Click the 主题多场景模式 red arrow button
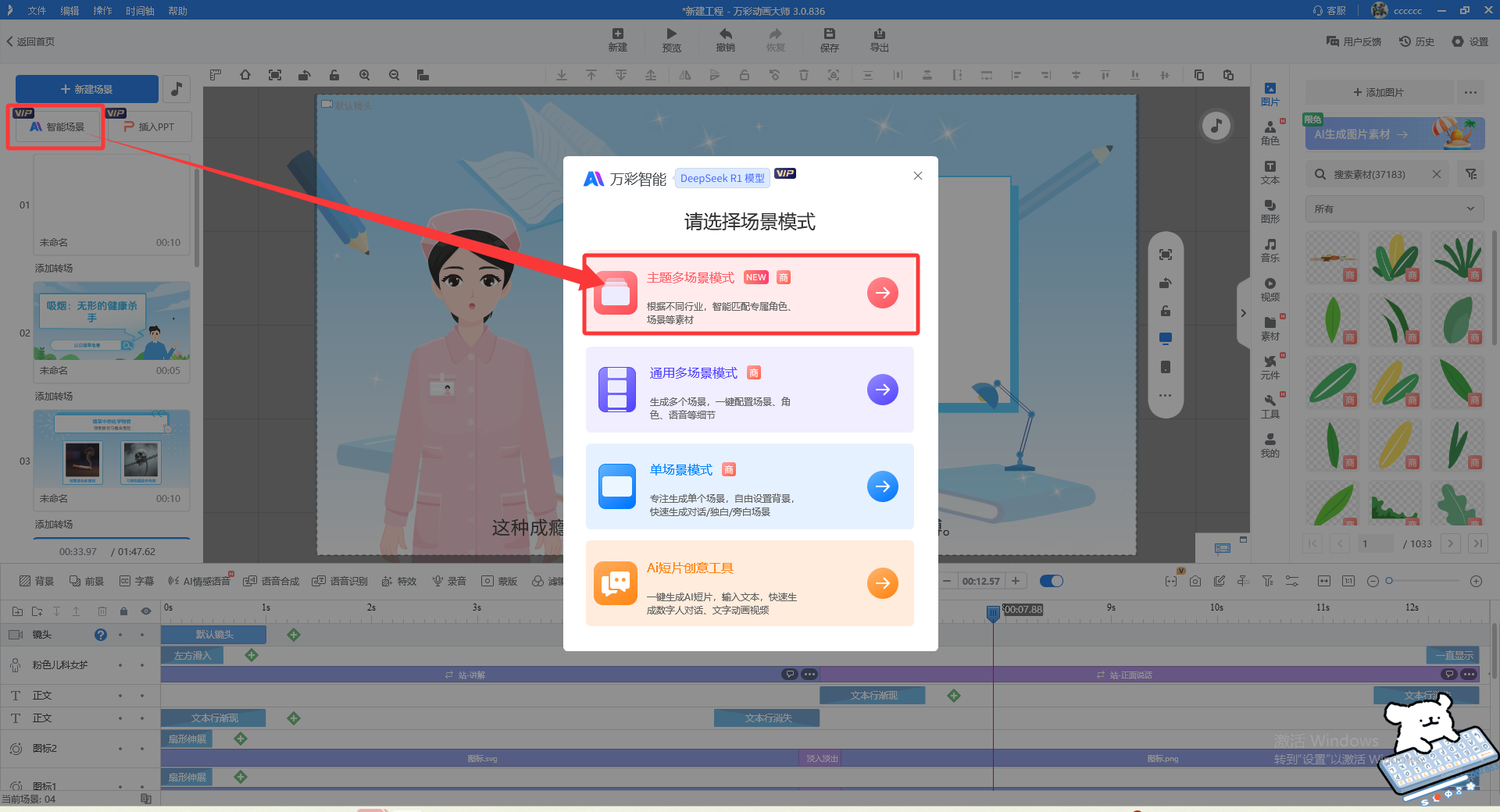This screenshot has height=812, width=1500. pos(882,293)
